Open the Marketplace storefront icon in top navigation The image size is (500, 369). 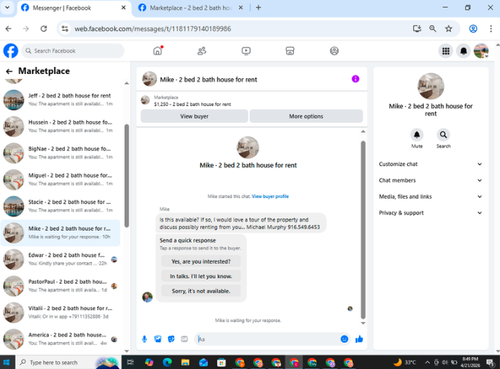click(x=290, y=51)
